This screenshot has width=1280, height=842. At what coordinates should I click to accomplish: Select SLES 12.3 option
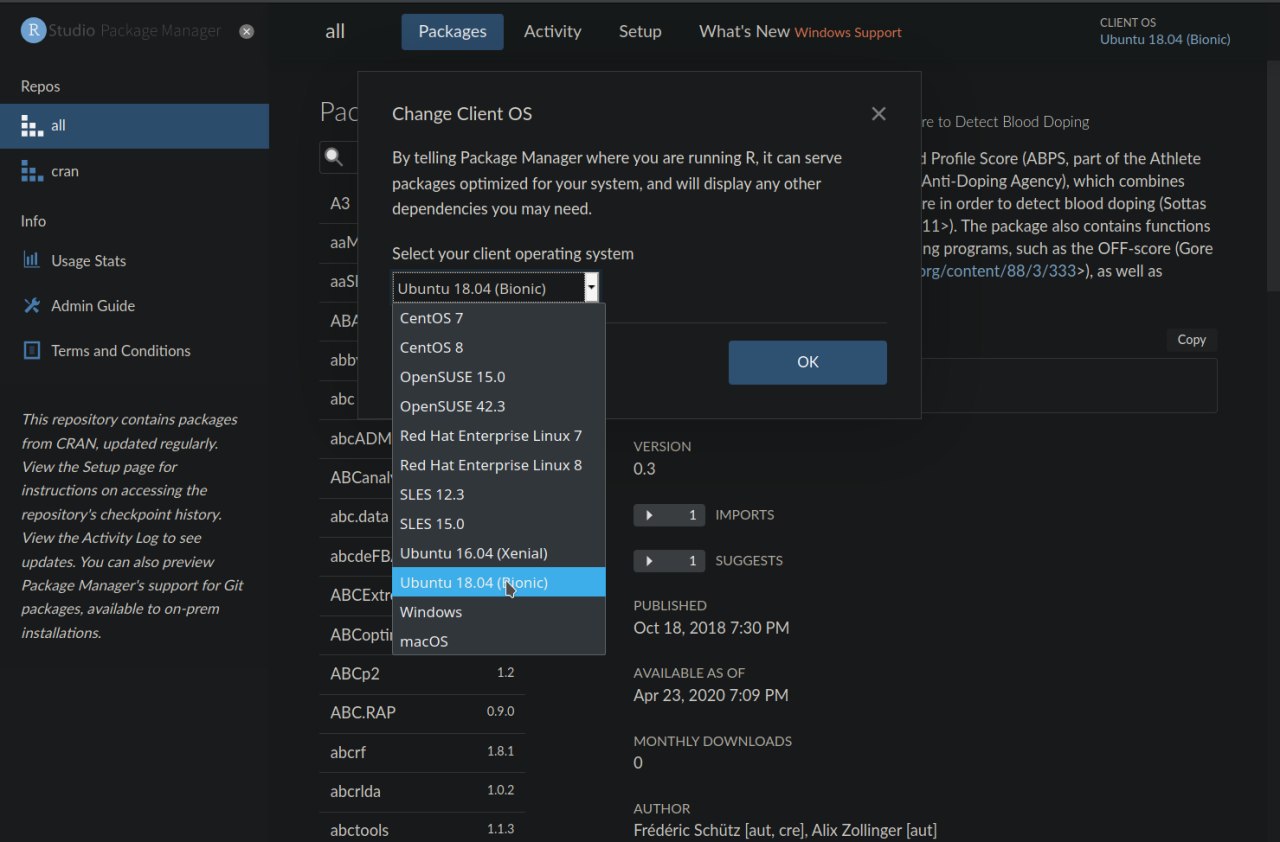click(499, 494)
